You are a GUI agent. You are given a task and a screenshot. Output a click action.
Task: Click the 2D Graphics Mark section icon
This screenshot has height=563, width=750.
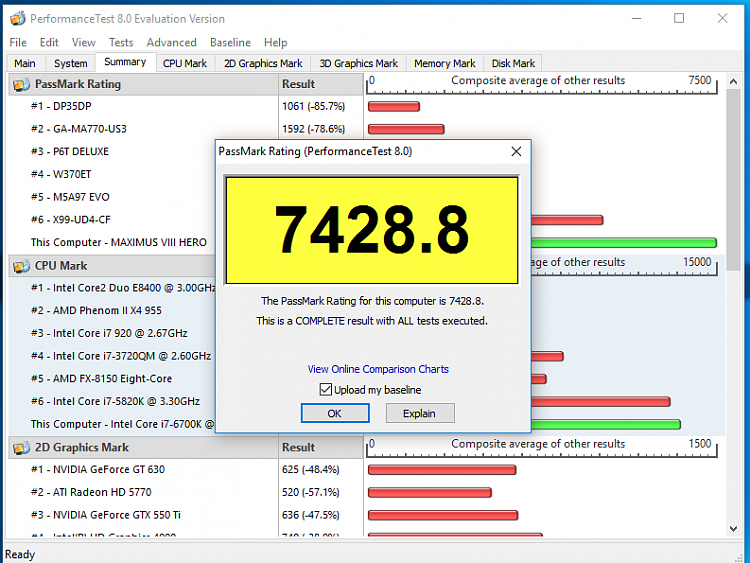click(21, 448)
